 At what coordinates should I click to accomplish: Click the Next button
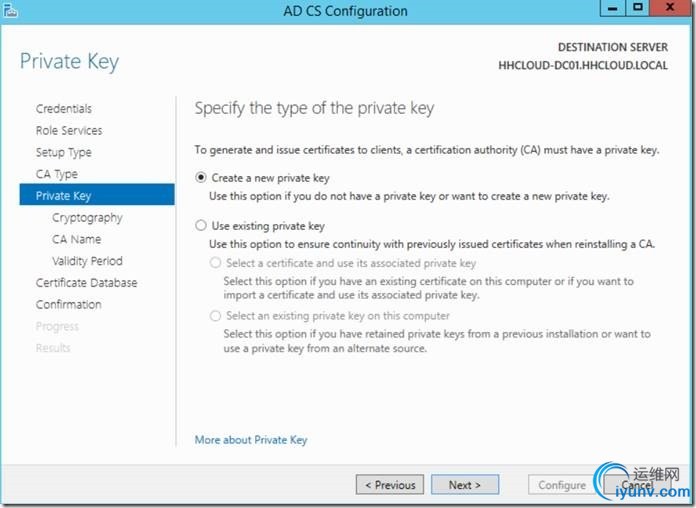[465, 484]
